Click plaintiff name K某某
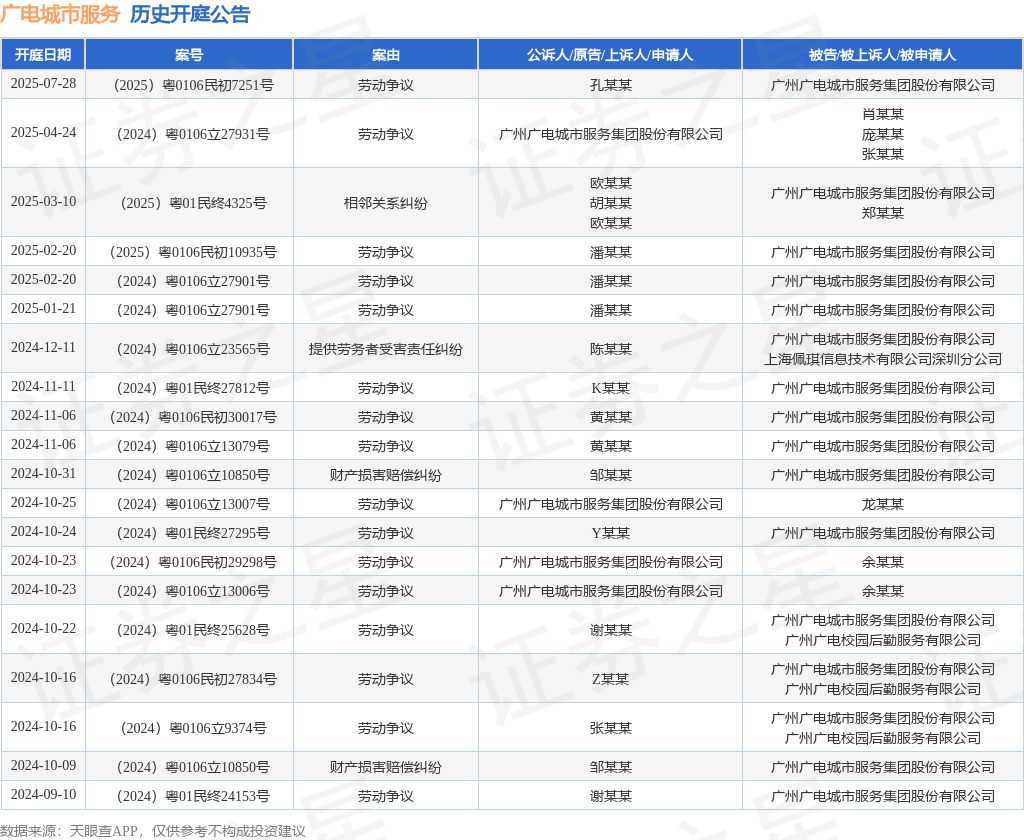This screenshot has height=840, width=1024. tap(610, 388)
